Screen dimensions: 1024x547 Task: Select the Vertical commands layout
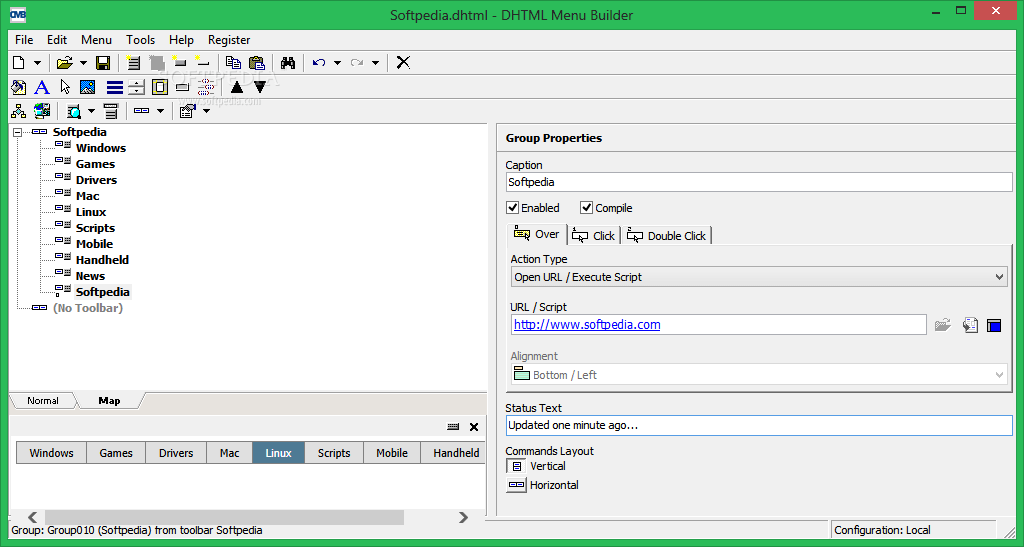[x=517, y=466]
